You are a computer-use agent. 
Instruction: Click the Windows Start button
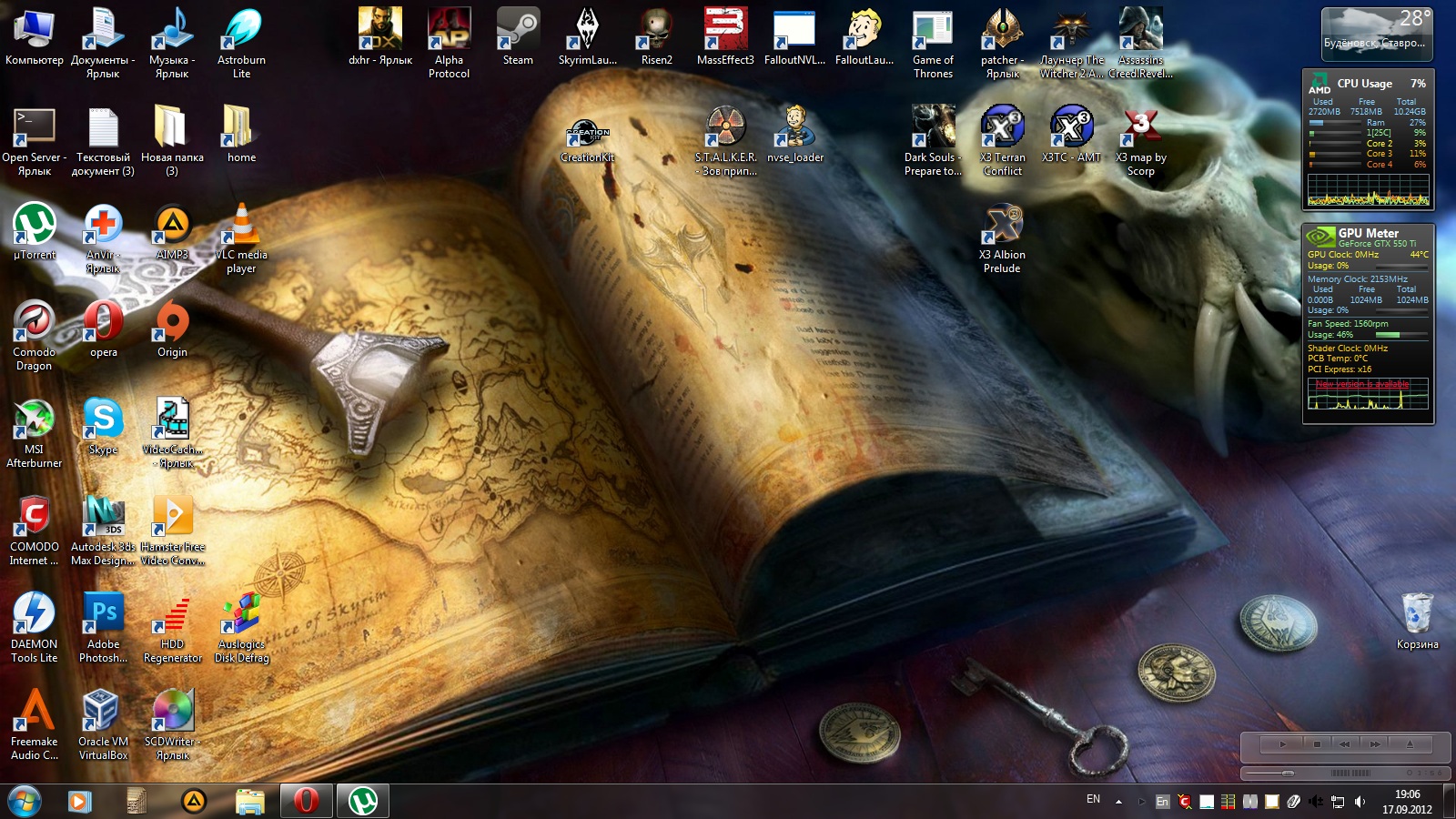pos(25,801)
